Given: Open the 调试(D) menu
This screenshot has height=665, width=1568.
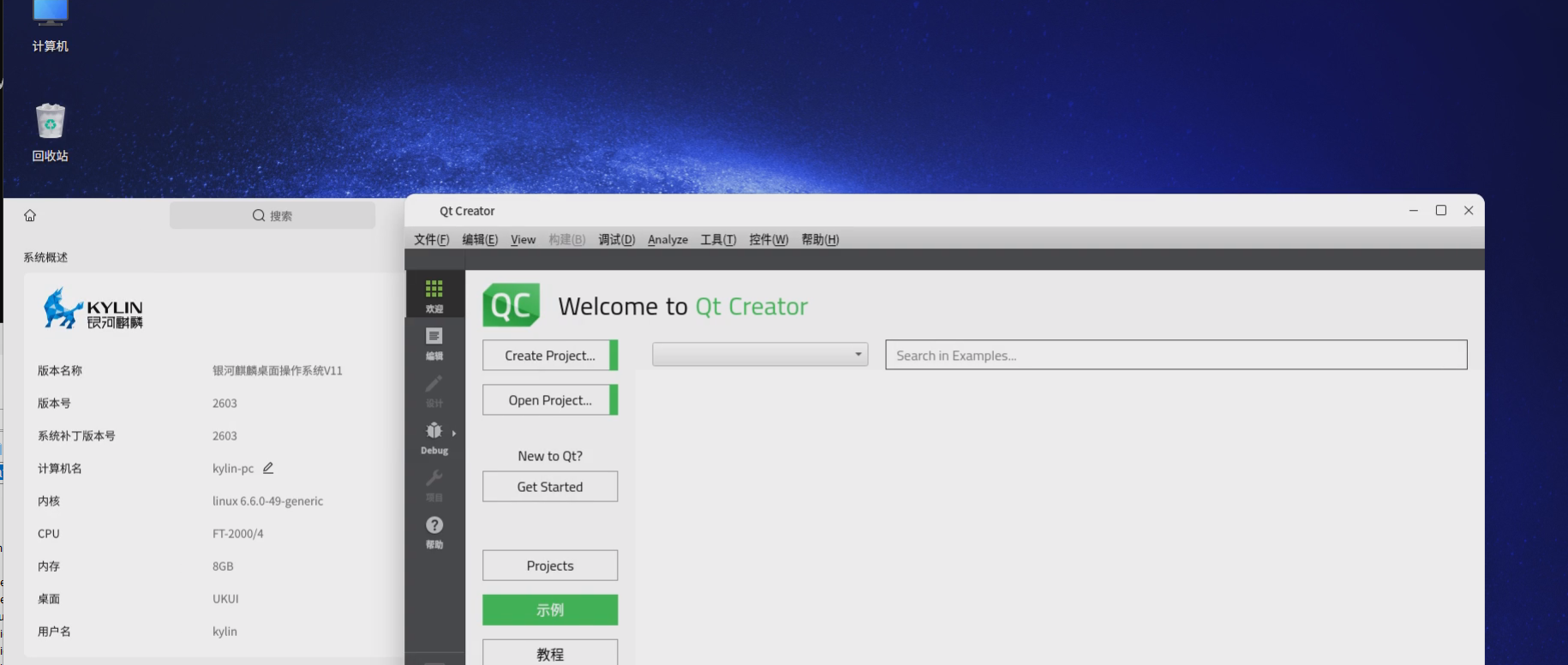Looking at the screenshot, I should (617, 239).
